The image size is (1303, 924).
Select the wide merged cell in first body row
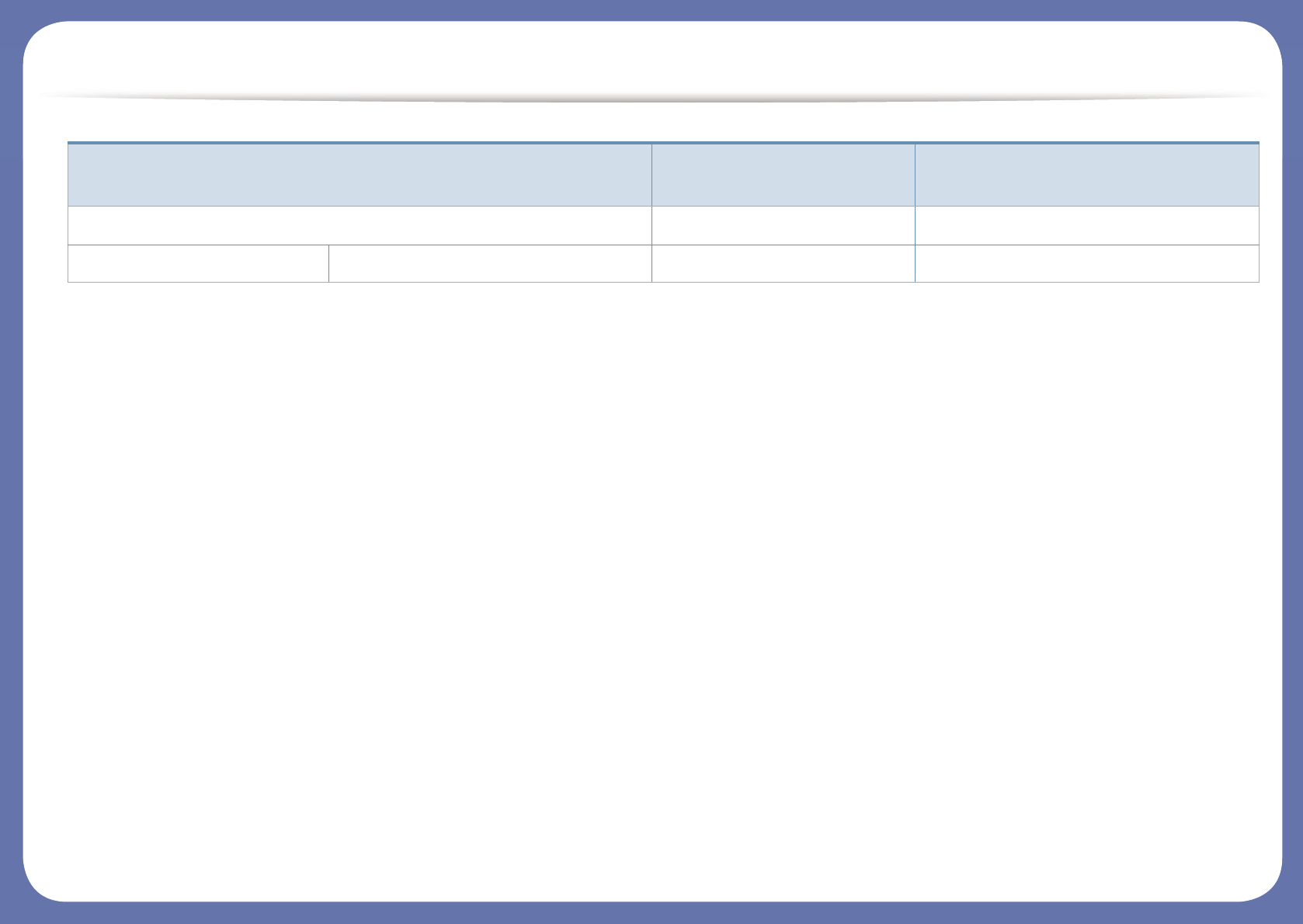360,225
